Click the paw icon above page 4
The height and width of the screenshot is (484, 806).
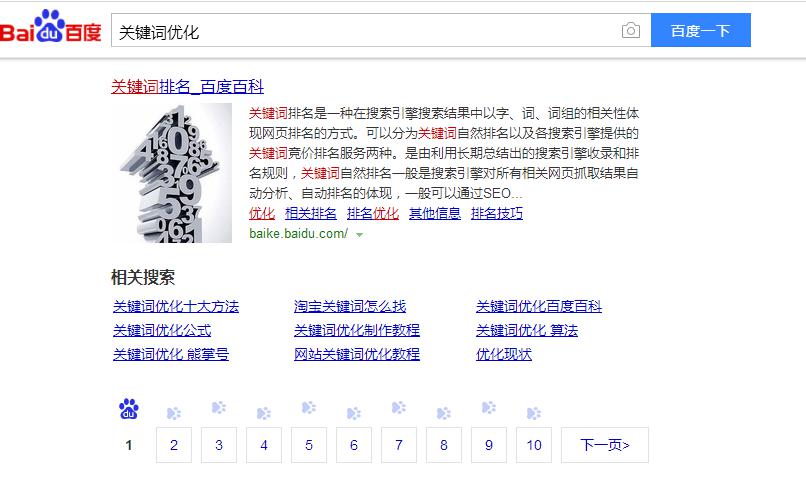click(x=264, y=413)
